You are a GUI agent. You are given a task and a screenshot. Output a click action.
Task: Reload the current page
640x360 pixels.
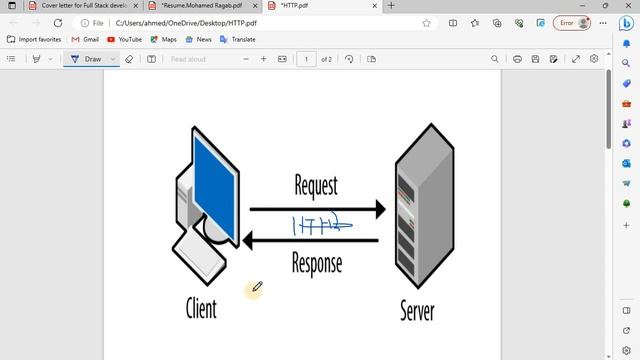(58, 23)
